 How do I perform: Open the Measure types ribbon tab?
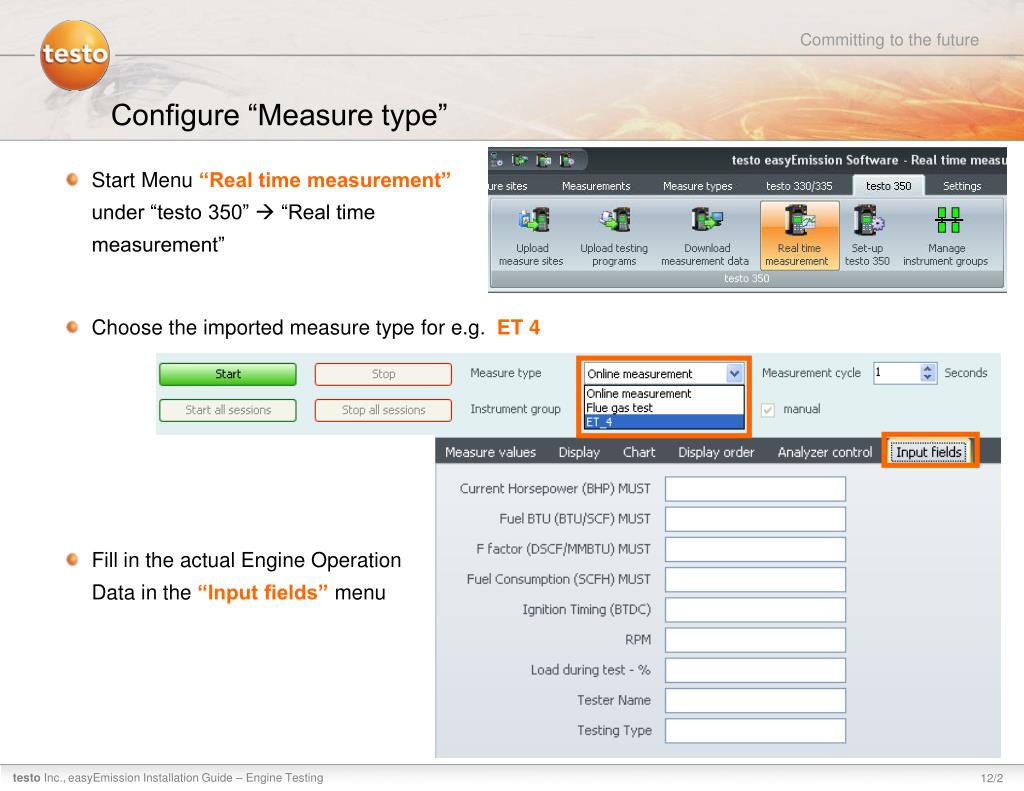coord(697,186)
